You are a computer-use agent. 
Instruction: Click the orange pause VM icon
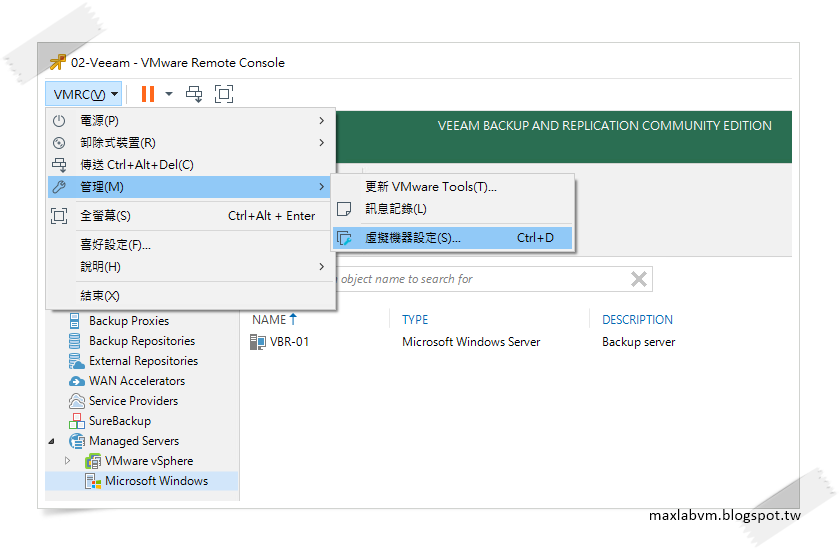(x=148, y=94)
